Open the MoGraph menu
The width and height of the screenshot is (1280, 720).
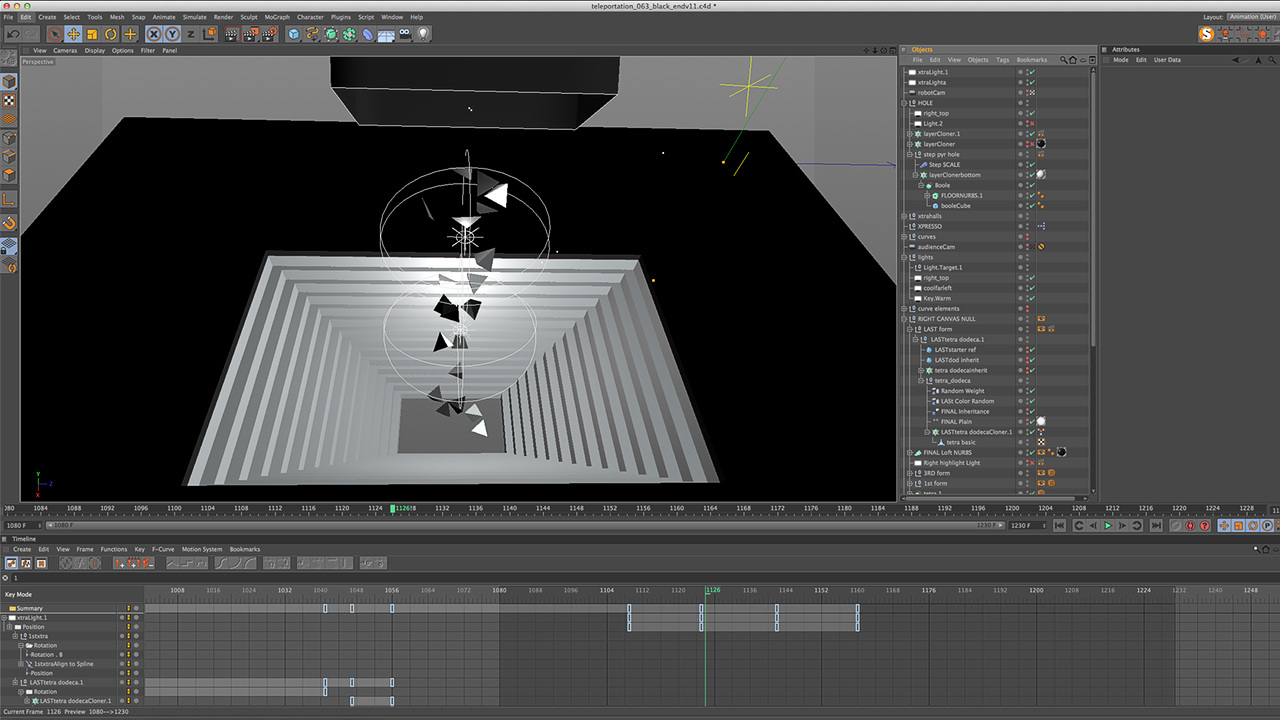pyautogui.click(x=277, y=17)
